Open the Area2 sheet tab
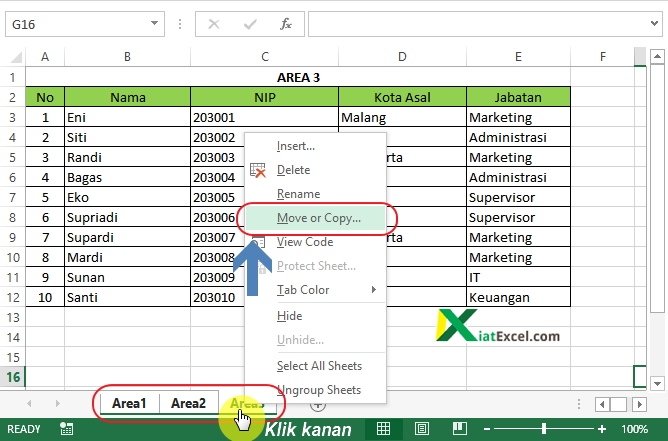Viewport: 668px width, 441px height. tap(188, 404)
